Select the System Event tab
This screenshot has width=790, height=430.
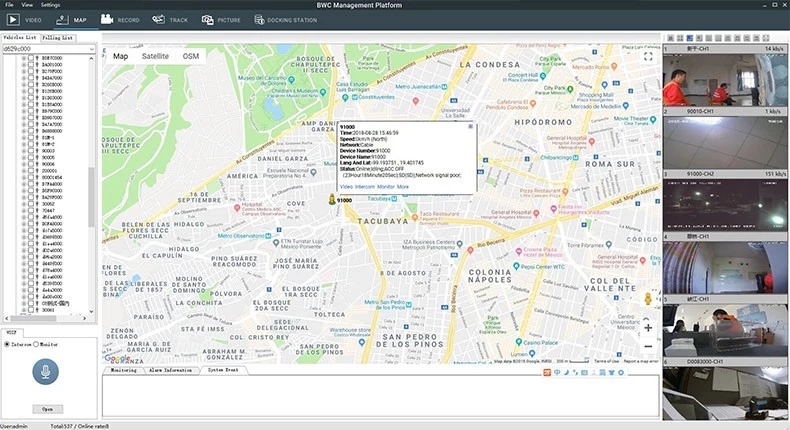click(223, 370)
